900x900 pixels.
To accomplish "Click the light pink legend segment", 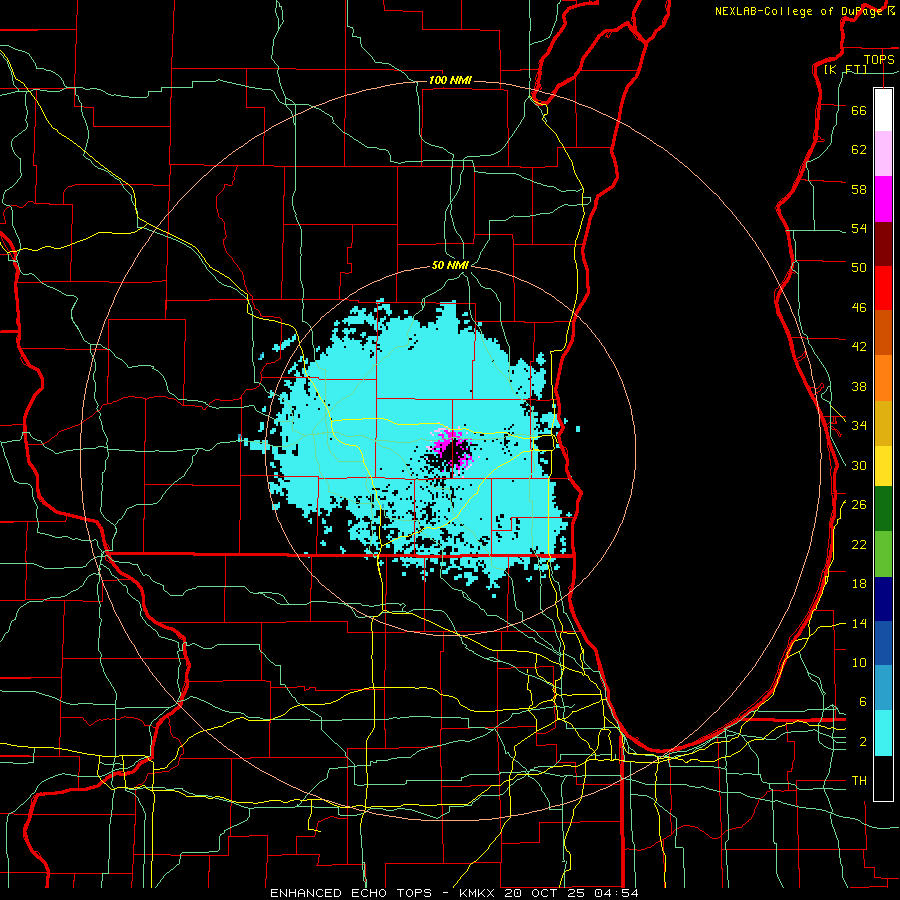I will tap(883, 154).
